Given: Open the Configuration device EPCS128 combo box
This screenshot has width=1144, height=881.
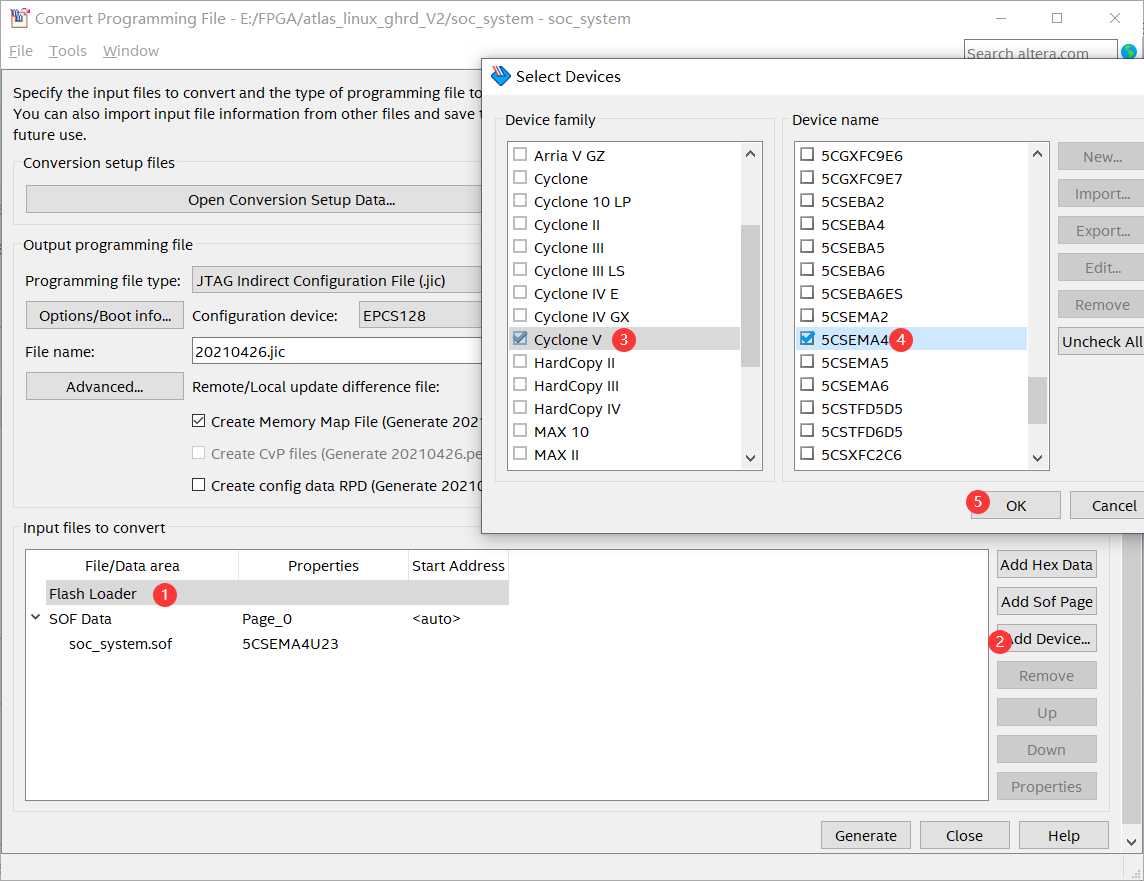Looking at the screenshot, I should [420, 316].
